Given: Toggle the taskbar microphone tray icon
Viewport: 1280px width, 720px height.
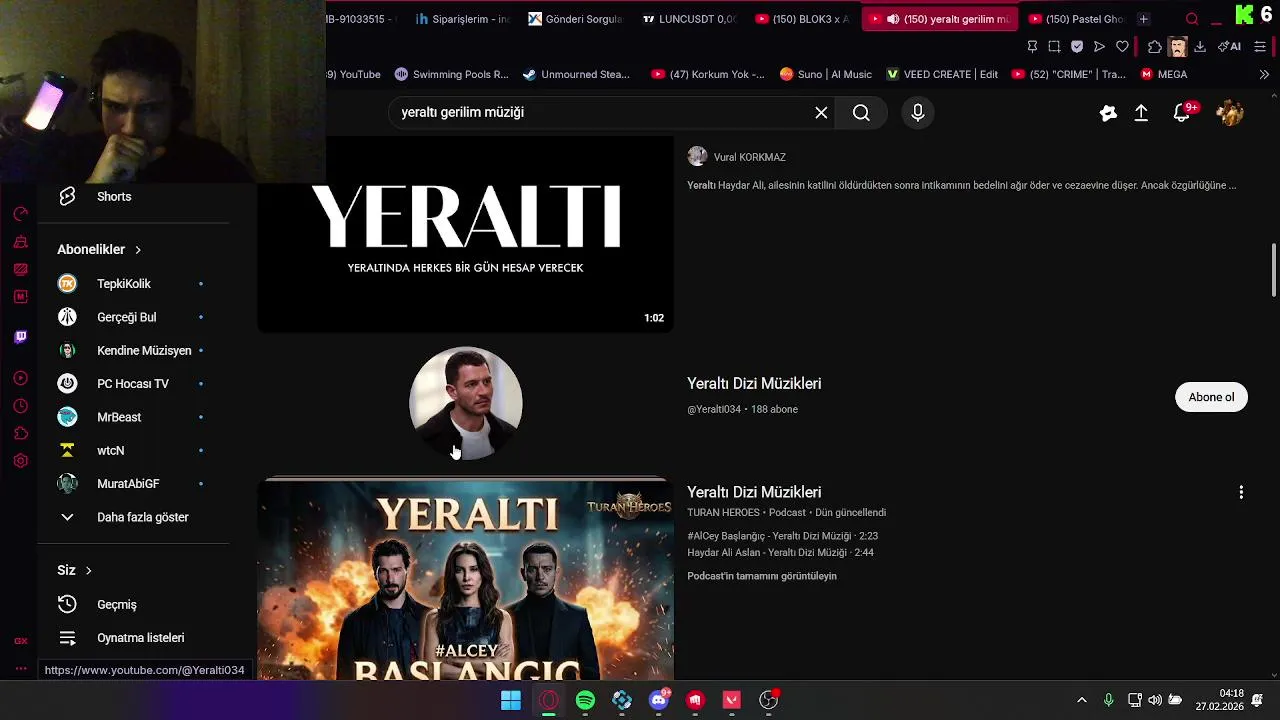Looking at the screenshot, I should coord(1108,700).
